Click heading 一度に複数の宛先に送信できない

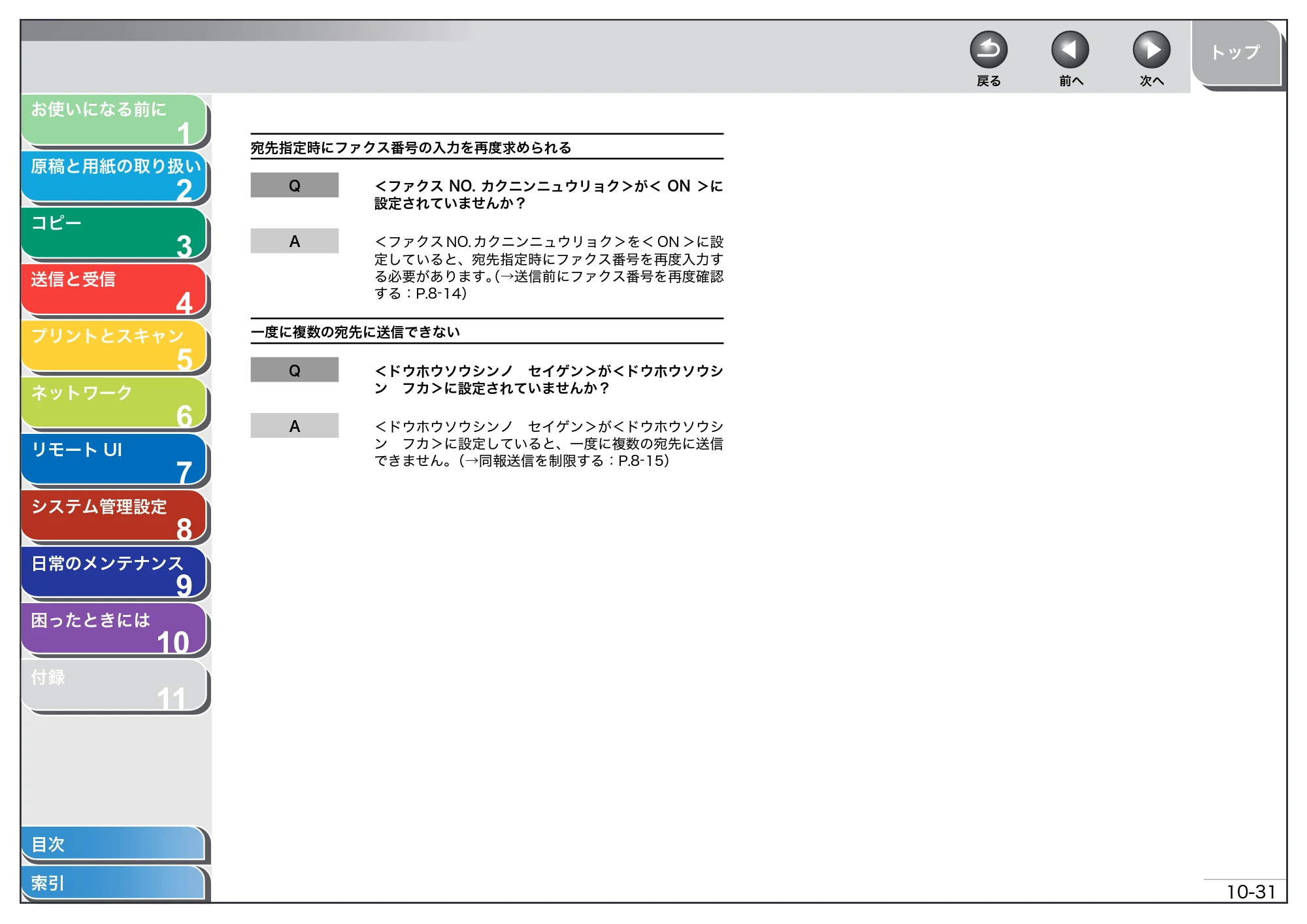(x=356, y=332)
